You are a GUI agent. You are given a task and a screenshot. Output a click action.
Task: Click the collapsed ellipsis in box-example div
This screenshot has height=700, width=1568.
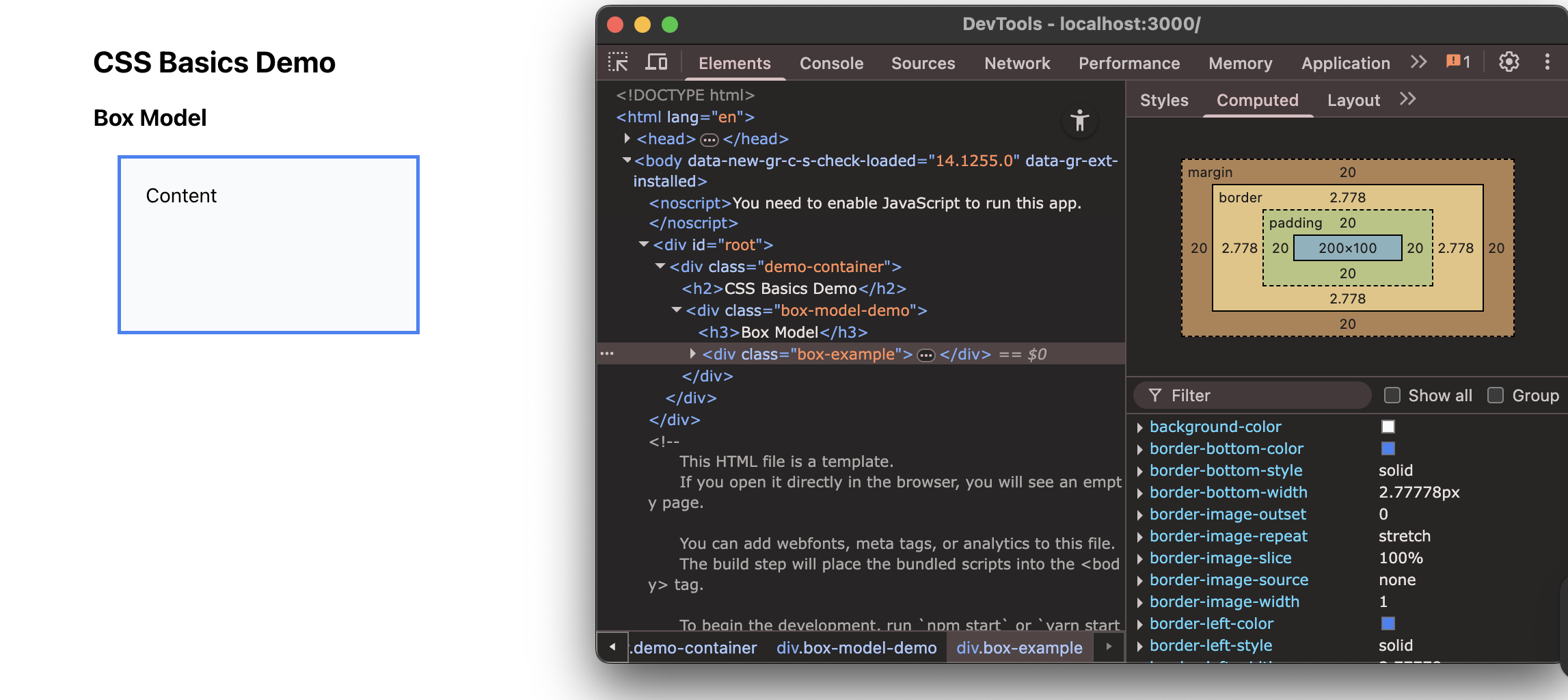pyautogui.click(x=925, y=355)
